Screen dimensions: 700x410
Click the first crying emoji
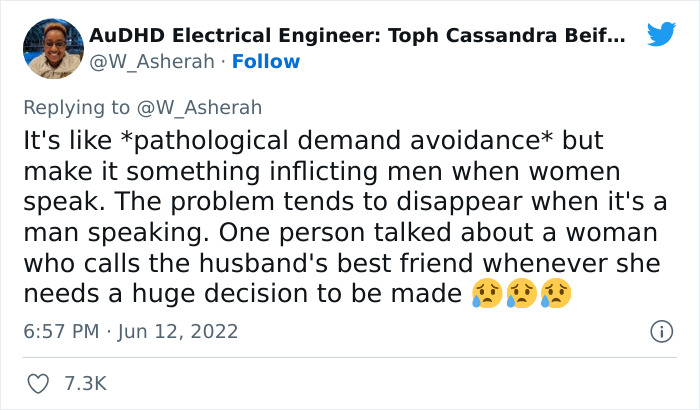point(484,294)
